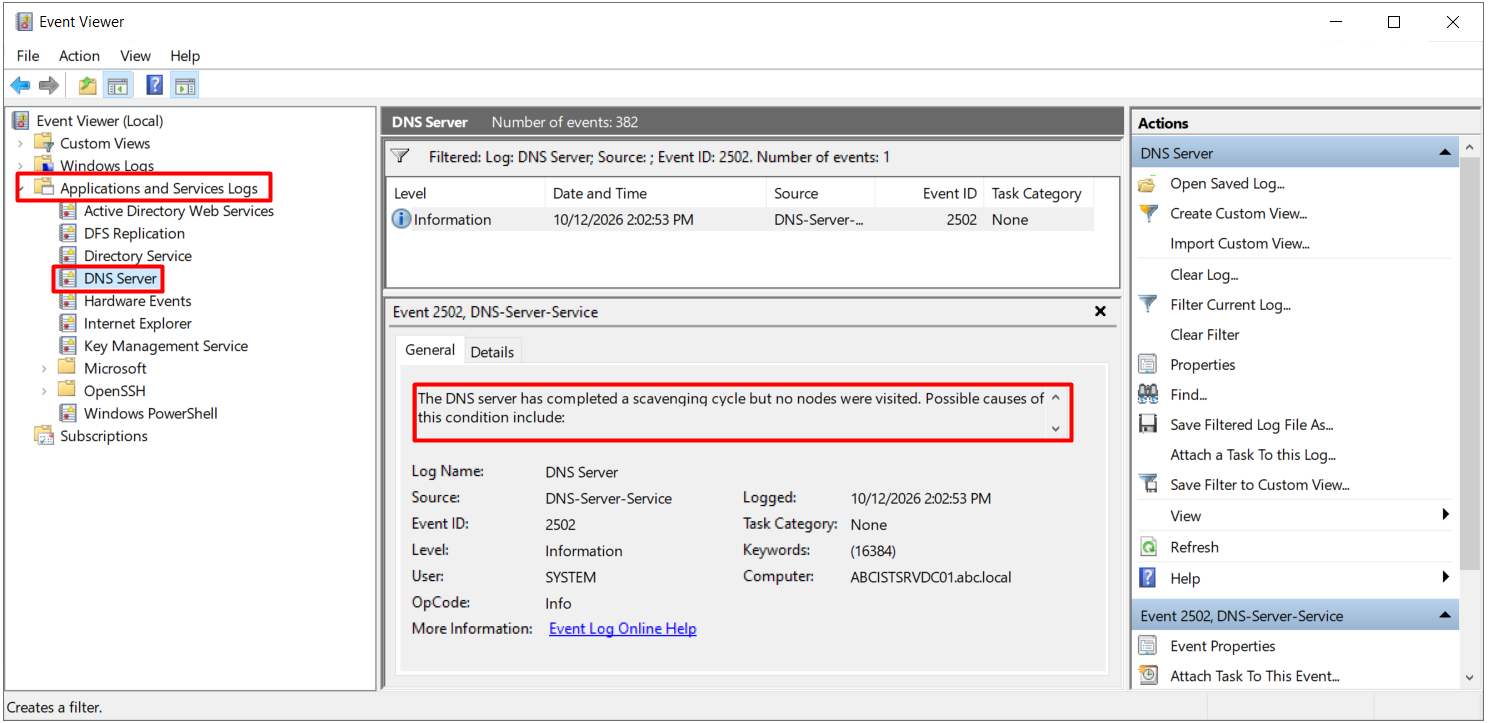Expand the Microsoft folder node

[x=44, y=369]
